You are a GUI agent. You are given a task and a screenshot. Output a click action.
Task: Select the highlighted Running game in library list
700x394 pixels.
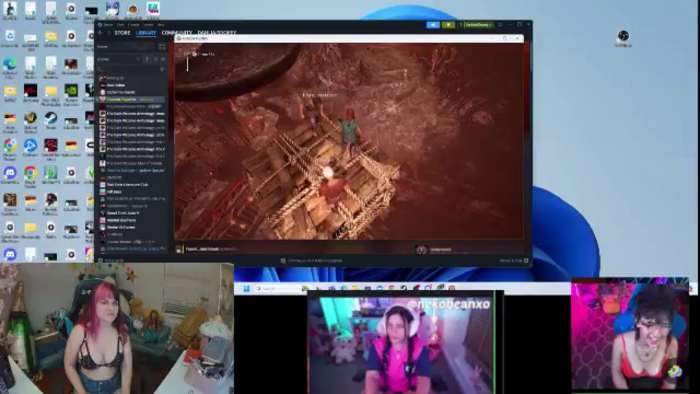131,100
